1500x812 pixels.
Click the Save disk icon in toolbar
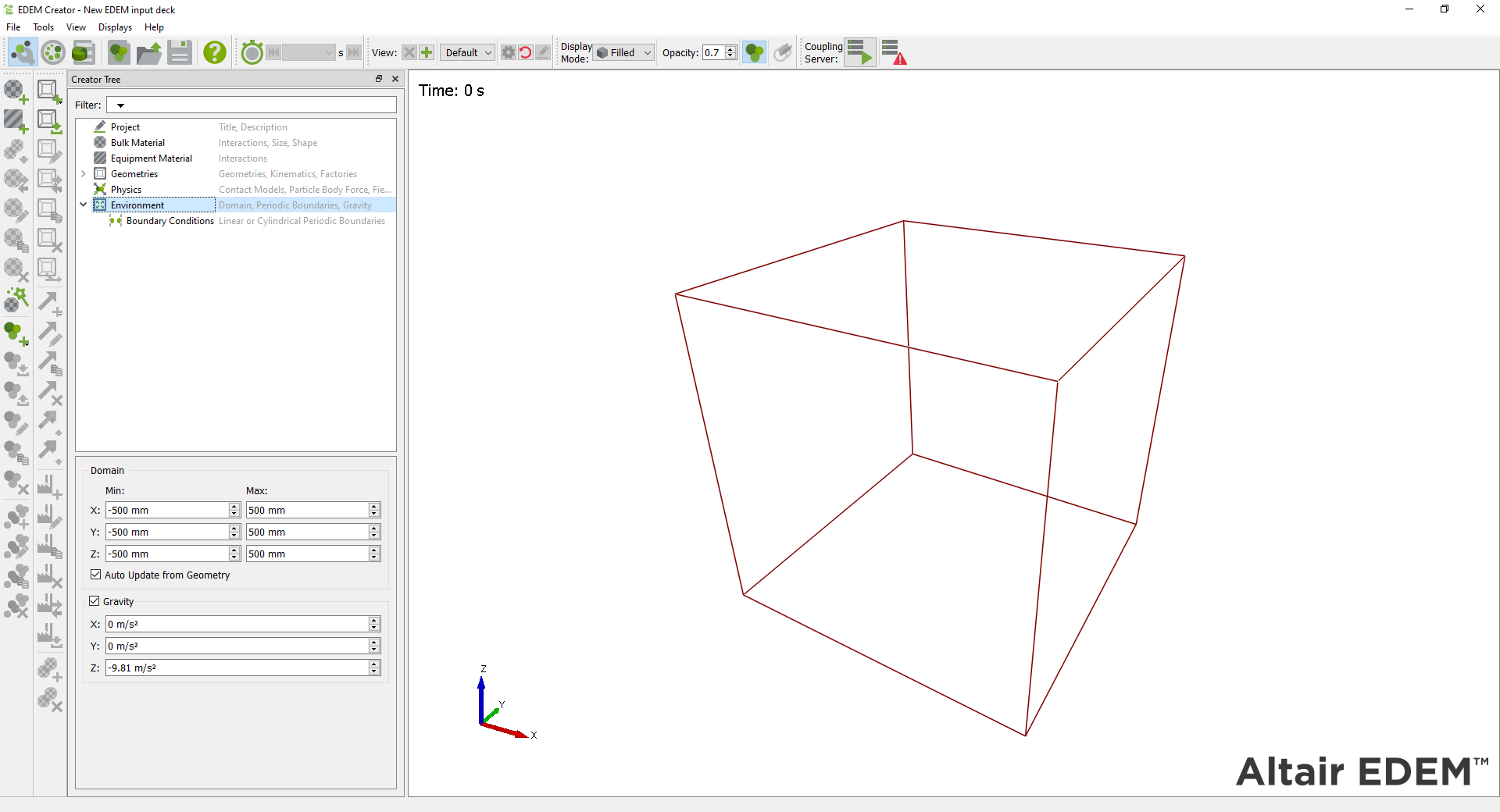point(180,52)
